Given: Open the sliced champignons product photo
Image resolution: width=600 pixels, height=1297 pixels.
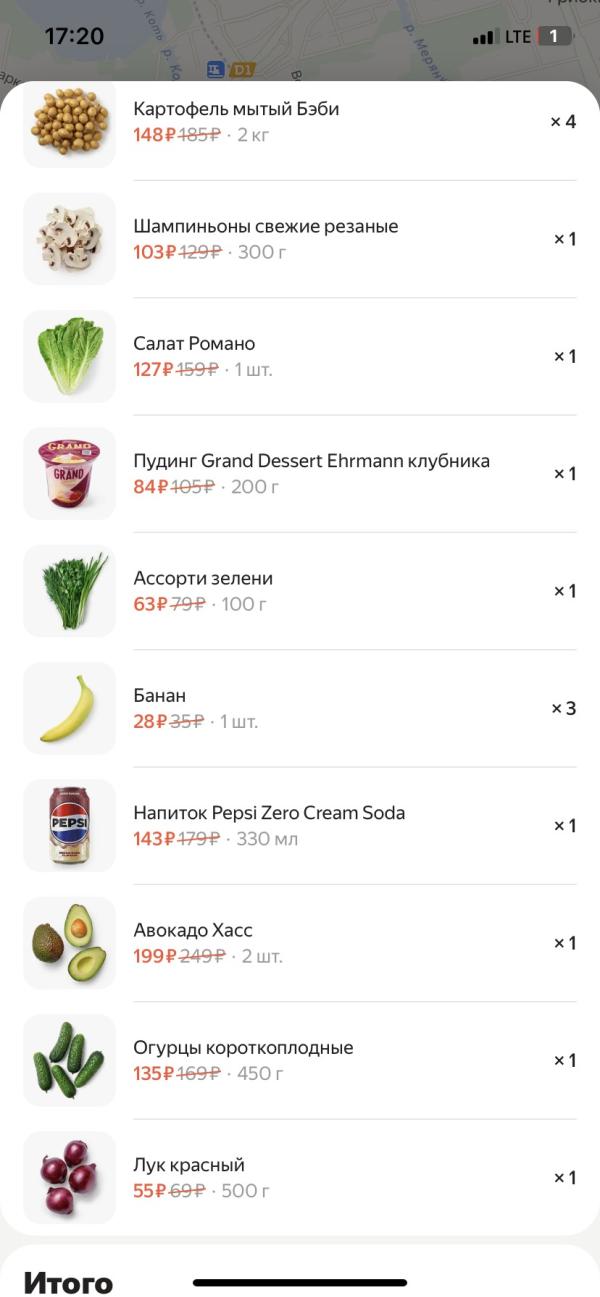Looking at the screenshot, I should tap(69, 239).
